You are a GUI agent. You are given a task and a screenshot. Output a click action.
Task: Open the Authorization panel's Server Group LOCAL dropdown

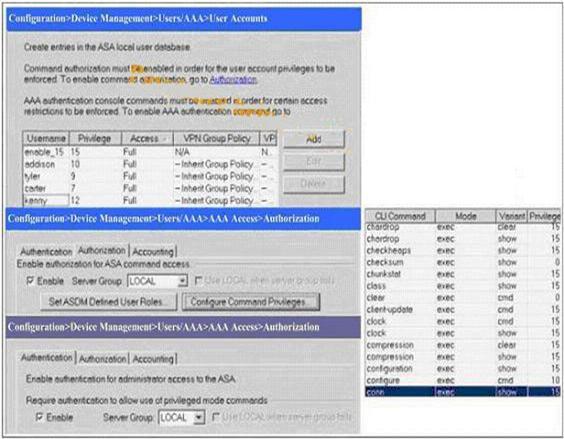pos(183,281)
